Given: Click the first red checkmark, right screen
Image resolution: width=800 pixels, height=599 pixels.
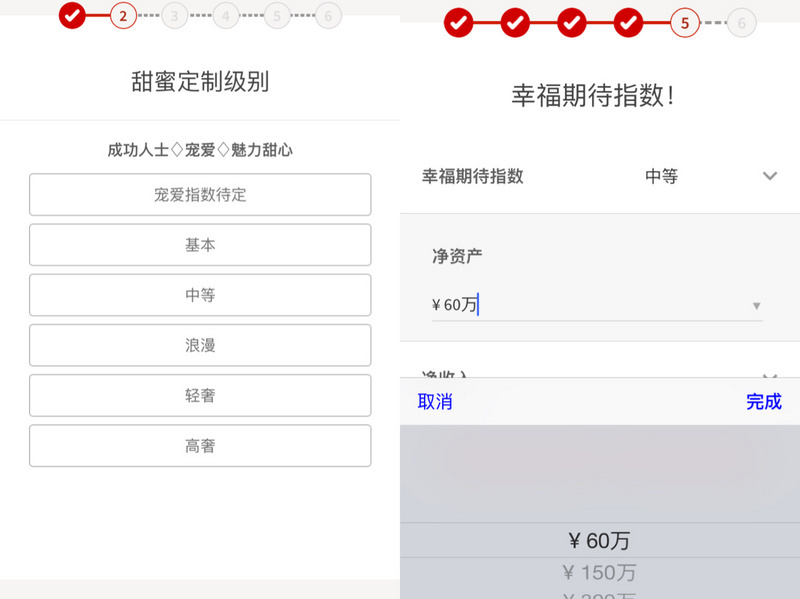Looking at the screenshot, I should [x=458, y=22].
